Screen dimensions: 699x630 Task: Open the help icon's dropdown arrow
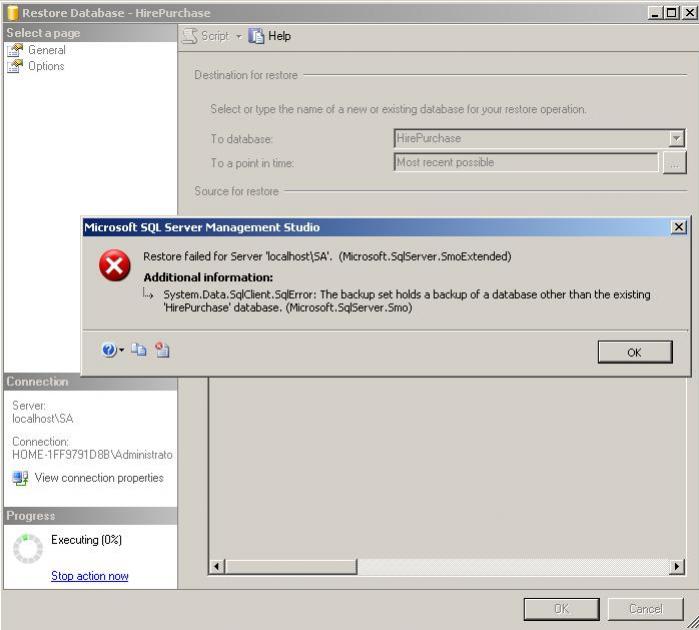121,350
